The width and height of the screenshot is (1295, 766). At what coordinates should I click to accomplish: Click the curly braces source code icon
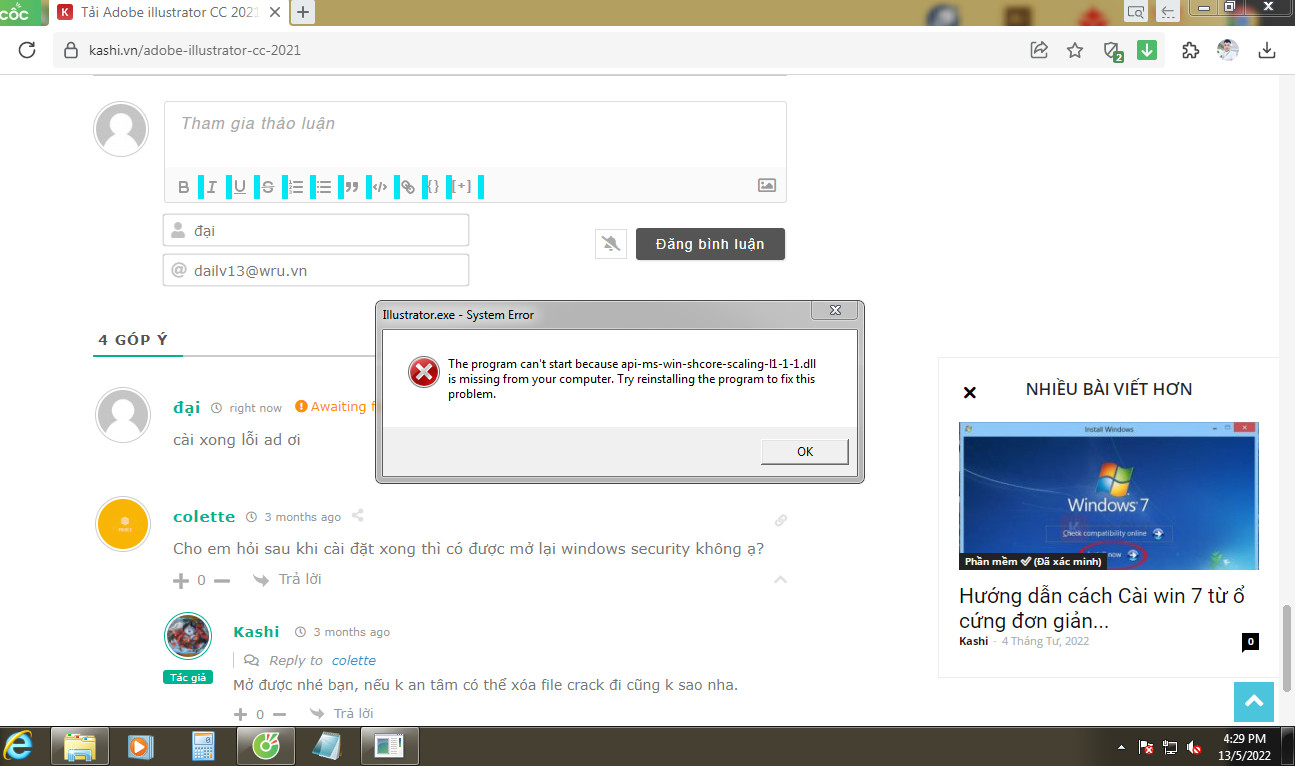(x=433, y=186)
